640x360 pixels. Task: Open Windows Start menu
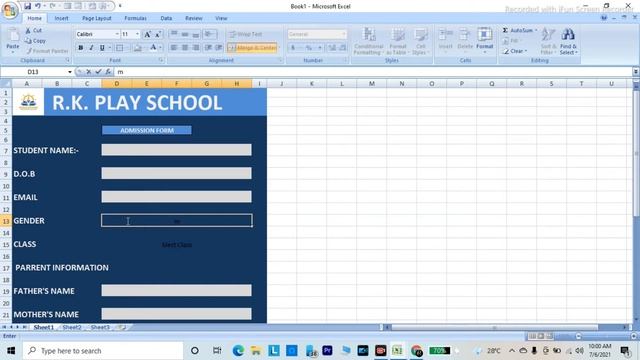[x=11, y=351]
